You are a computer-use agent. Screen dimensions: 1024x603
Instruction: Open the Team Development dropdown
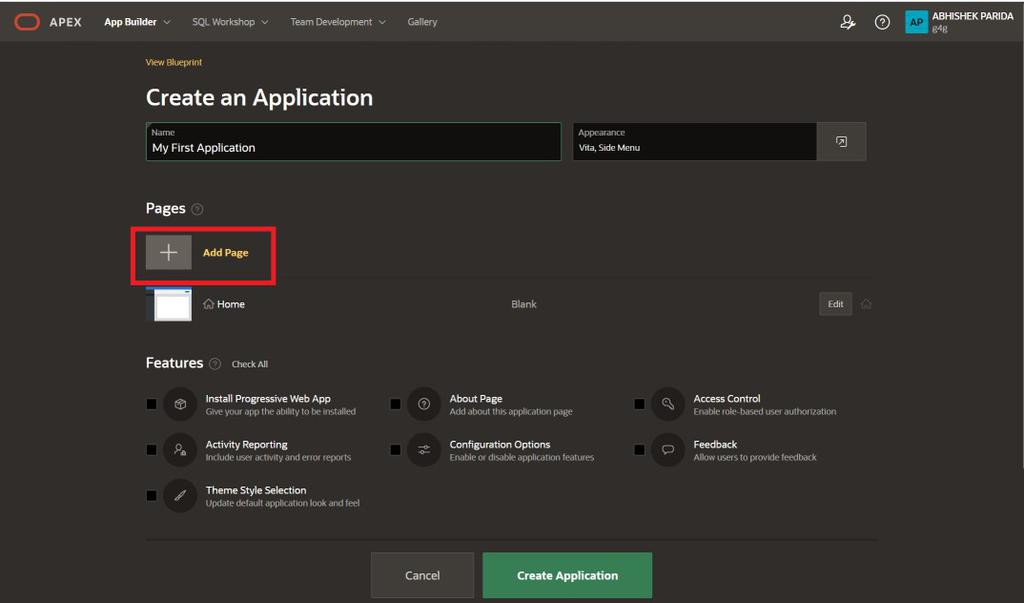pyautogui.click(x=337, y=22)
